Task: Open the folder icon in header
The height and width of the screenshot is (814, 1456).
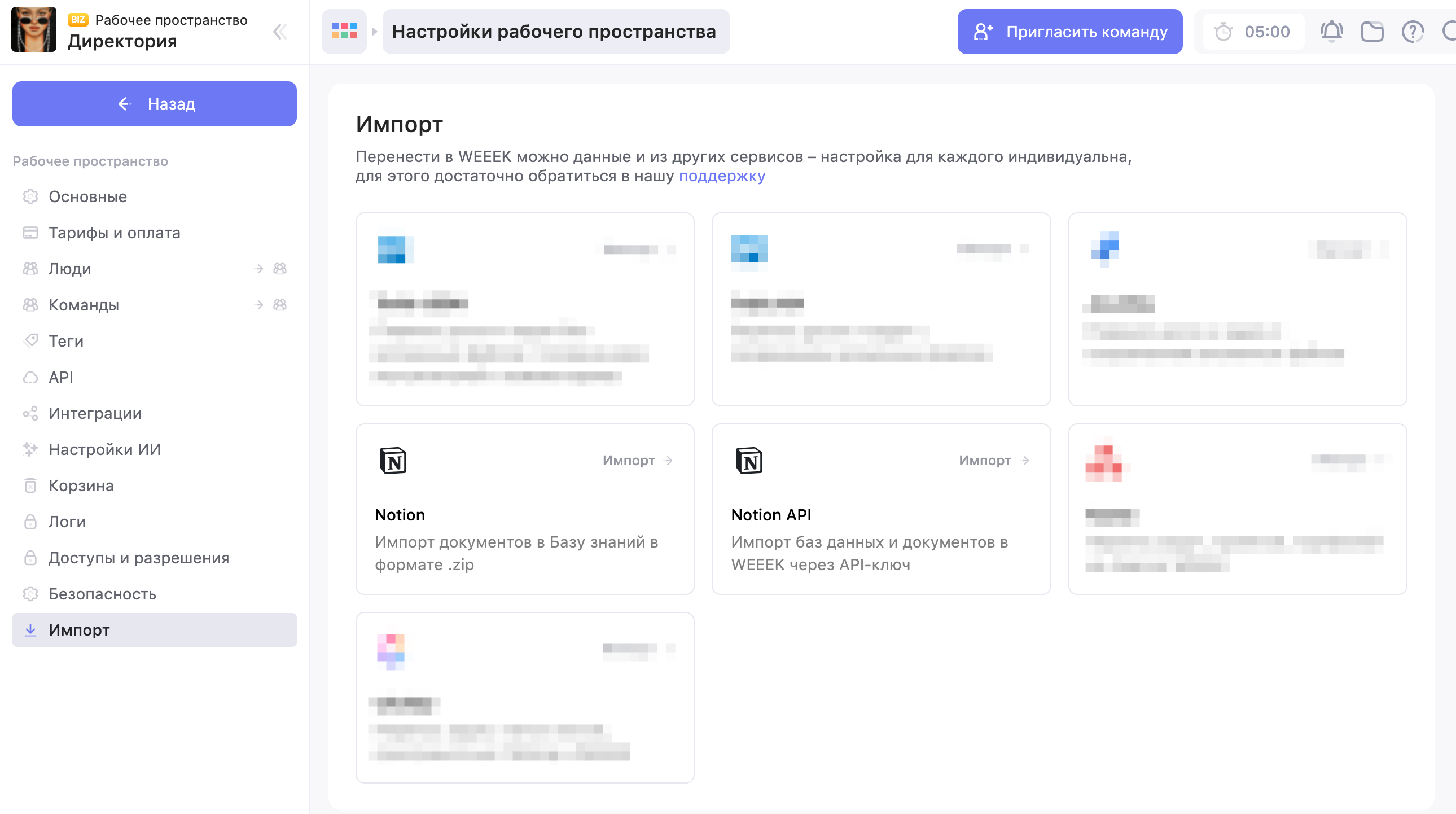Action: coord(1372,32)
